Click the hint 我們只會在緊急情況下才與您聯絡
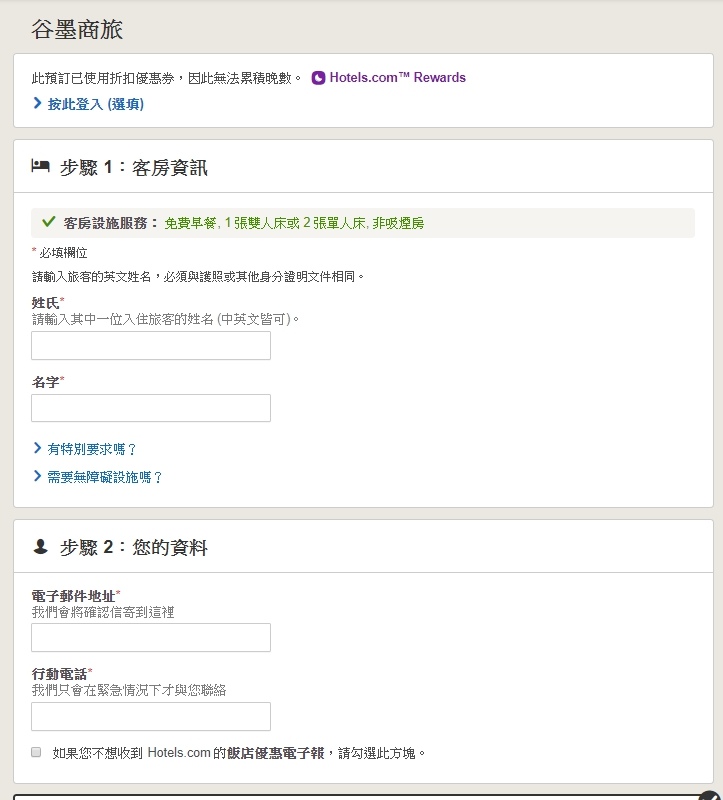723x800 pixels. click(x=129, y=690)
